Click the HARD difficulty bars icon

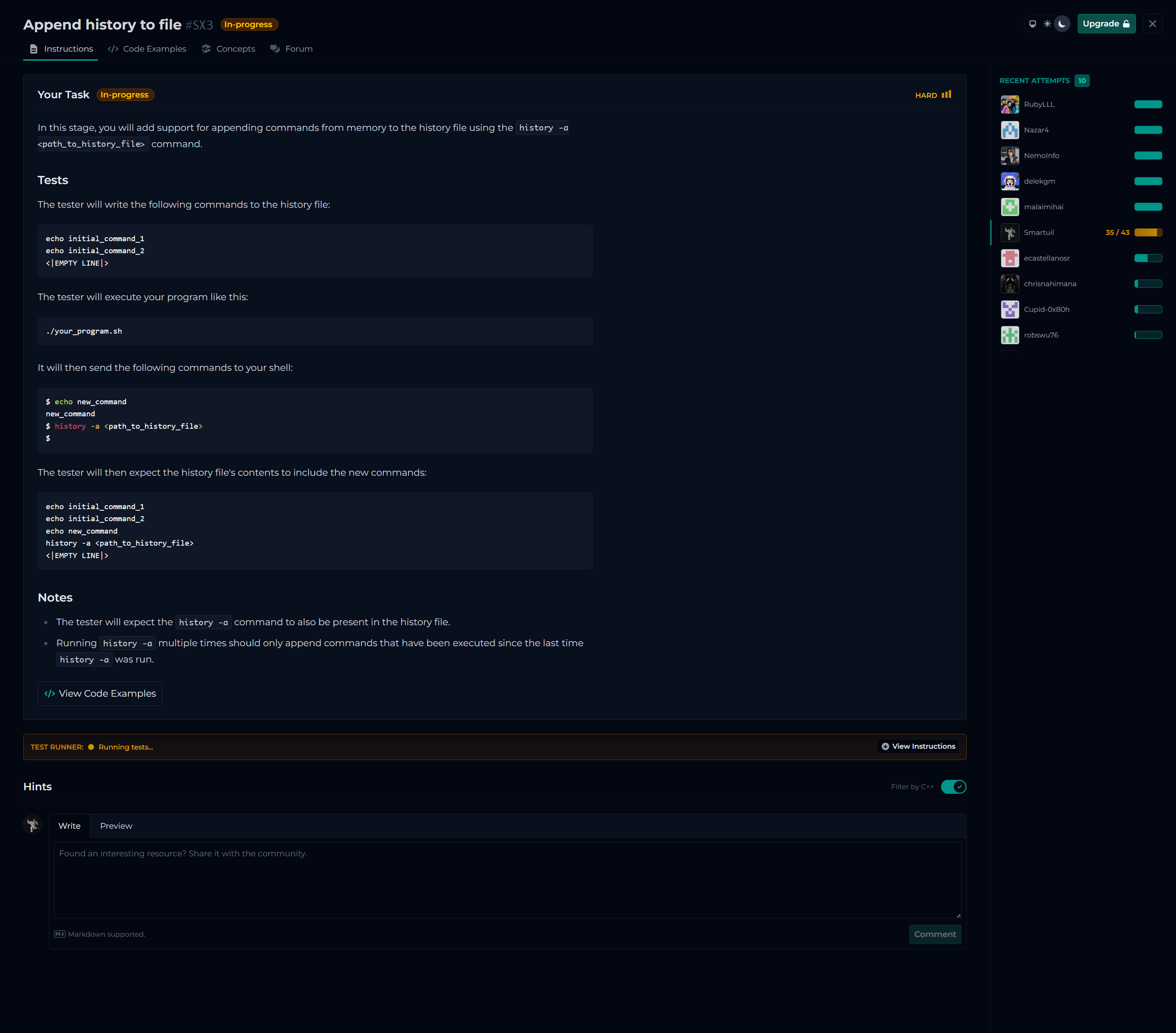click(x=946, y=95)
